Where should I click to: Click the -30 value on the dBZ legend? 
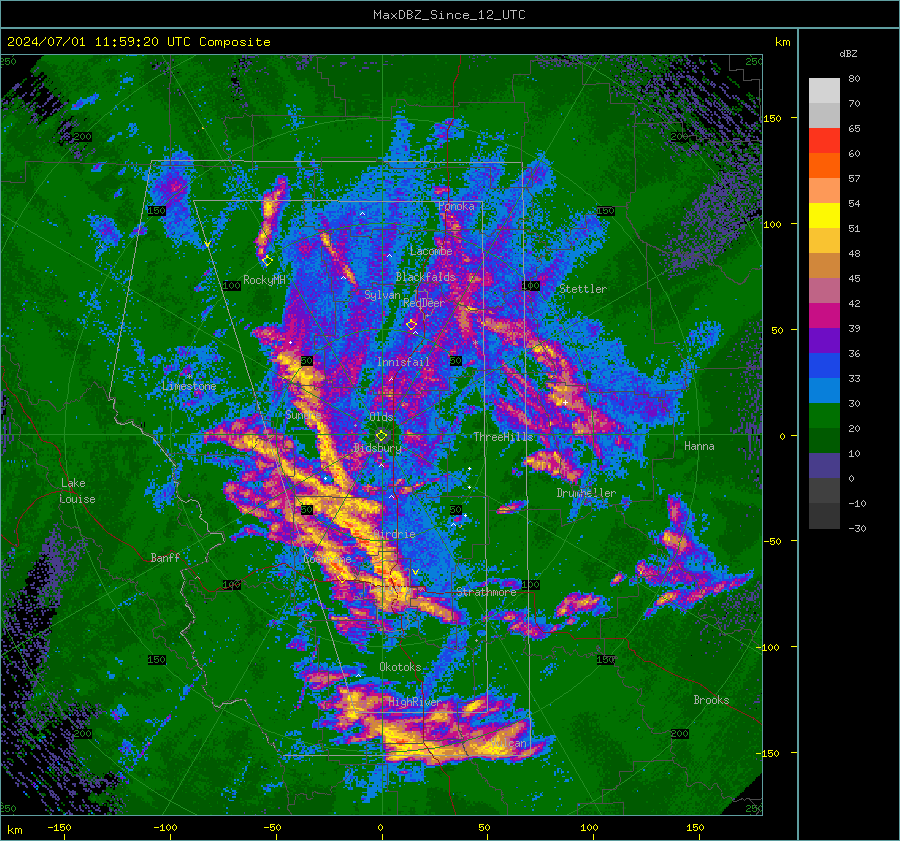click(x=857, y=528)
